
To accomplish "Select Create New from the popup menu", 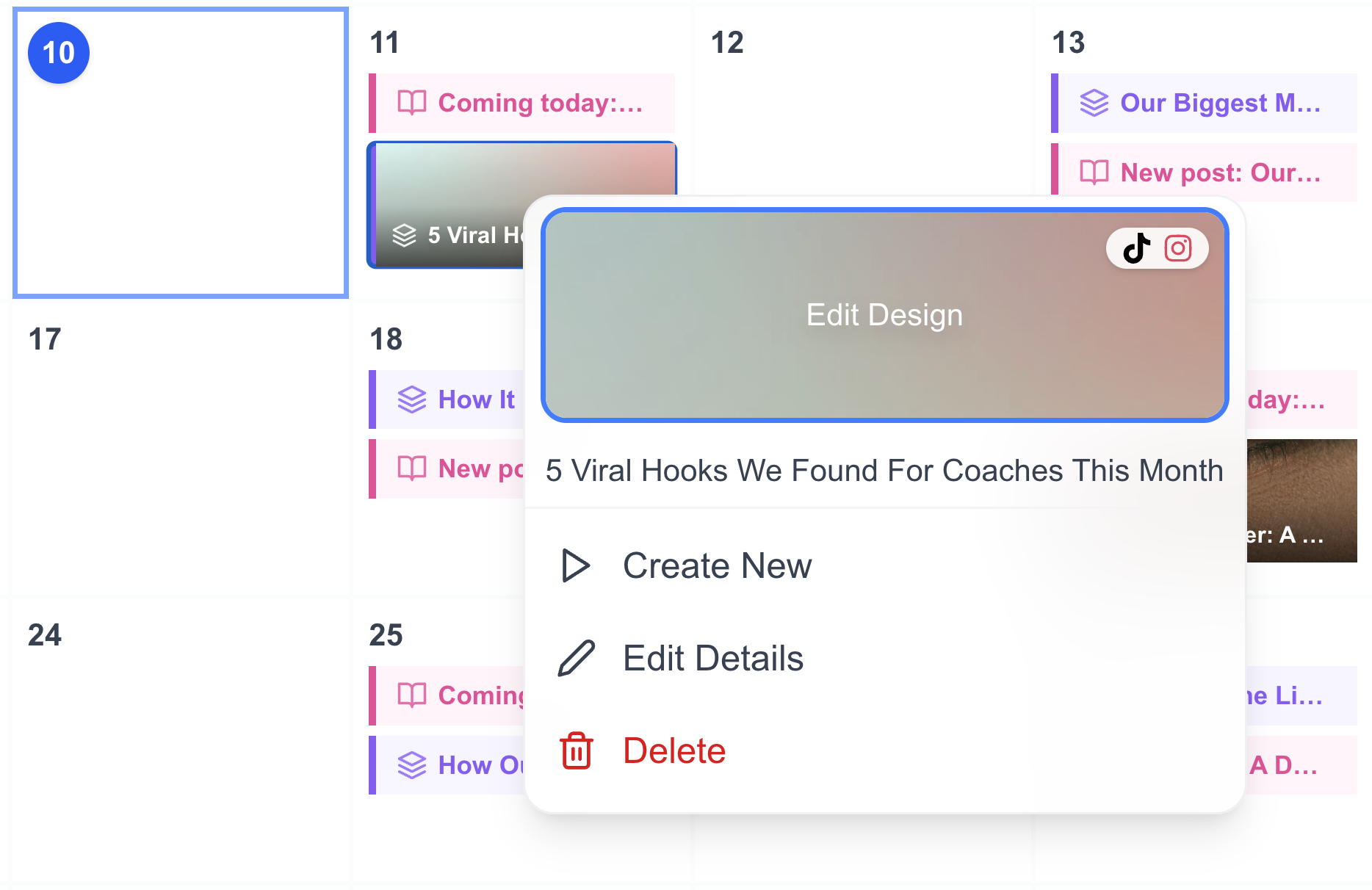I will click(717, 565).
